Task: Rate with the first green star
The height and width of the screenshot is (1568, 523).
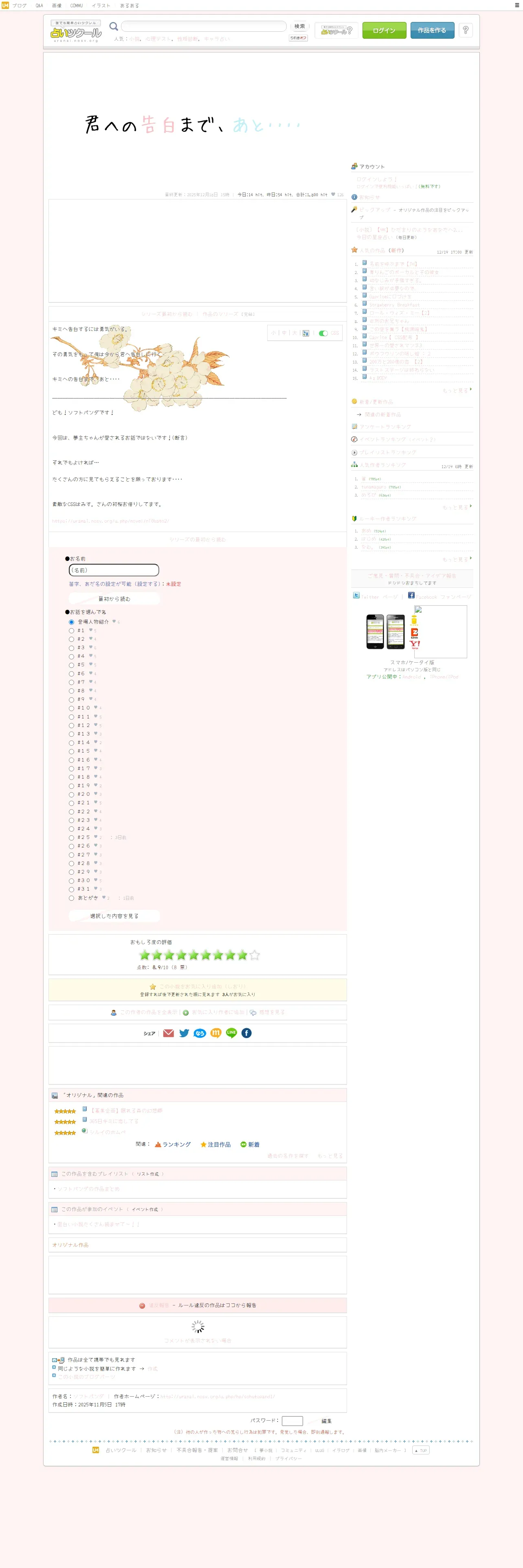Action: click(144, 955)
